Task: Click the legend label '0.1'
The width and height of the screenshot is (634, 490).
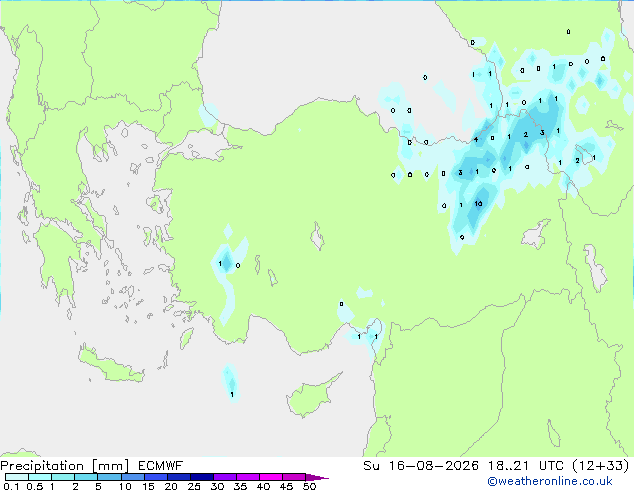Action: tap(11, 486)
